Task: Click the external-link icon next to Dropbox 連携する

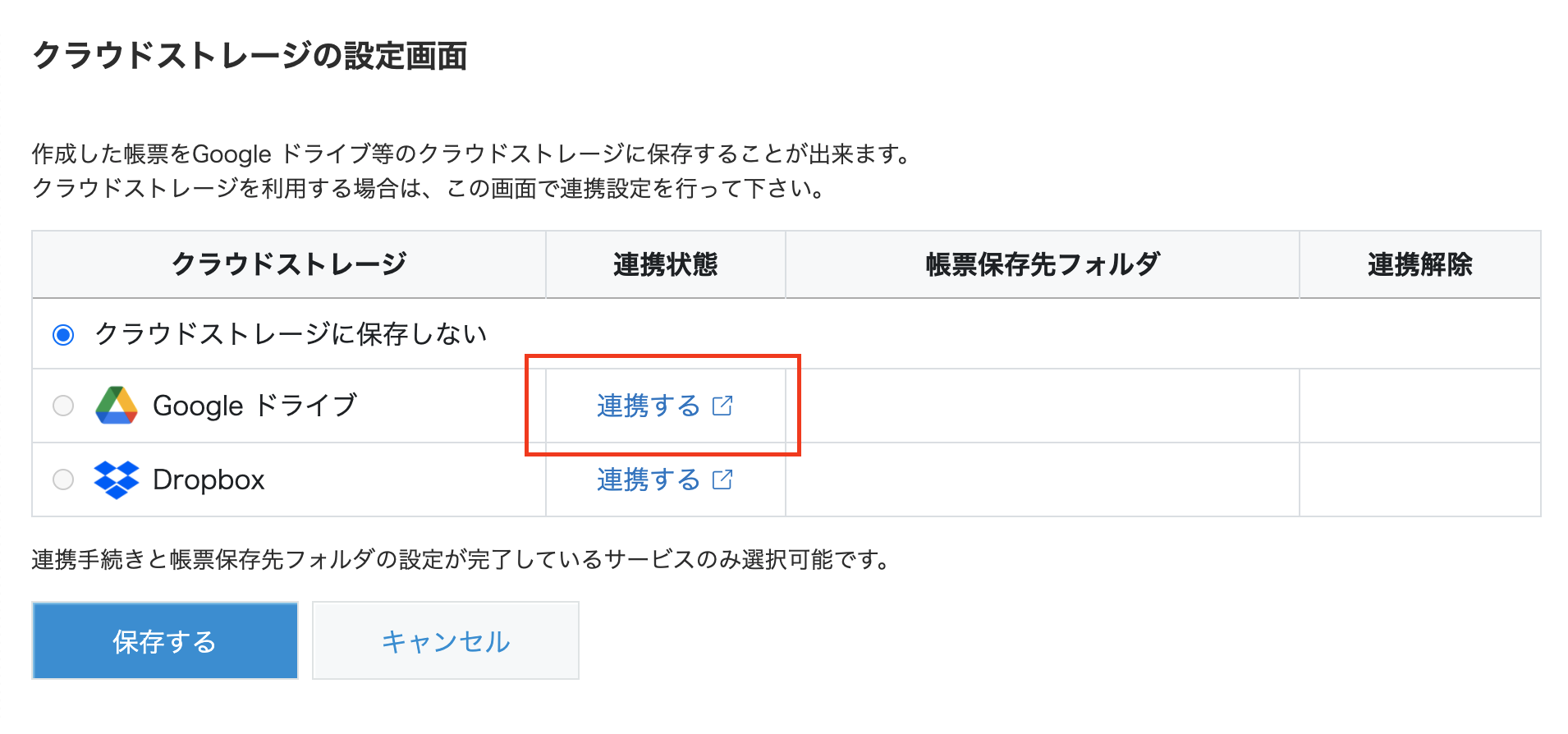Action: [x=722, y=480]
